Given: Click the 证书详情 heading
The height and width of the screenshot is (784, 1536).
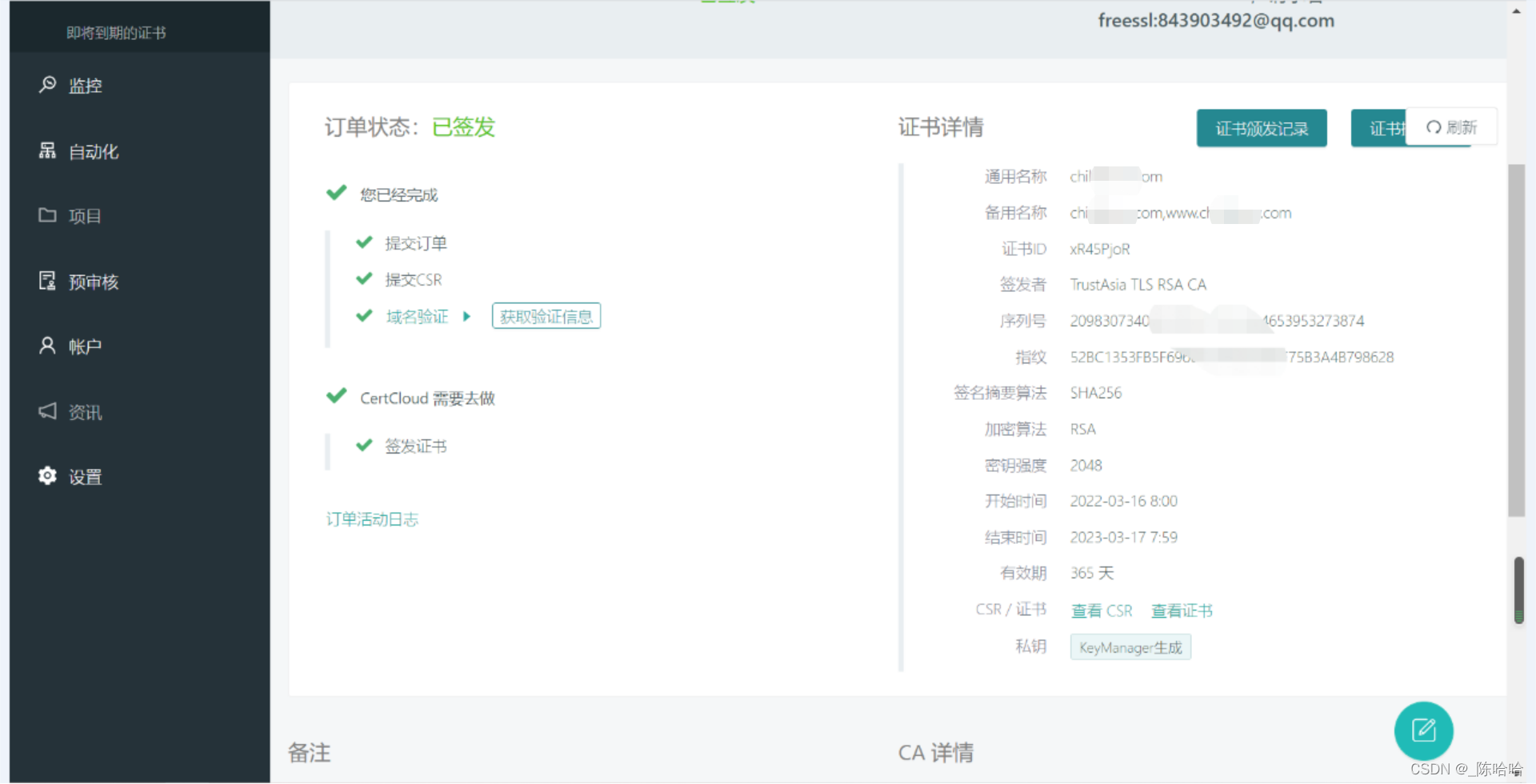Looking at the screenshot, I should (x=941, y=127).
